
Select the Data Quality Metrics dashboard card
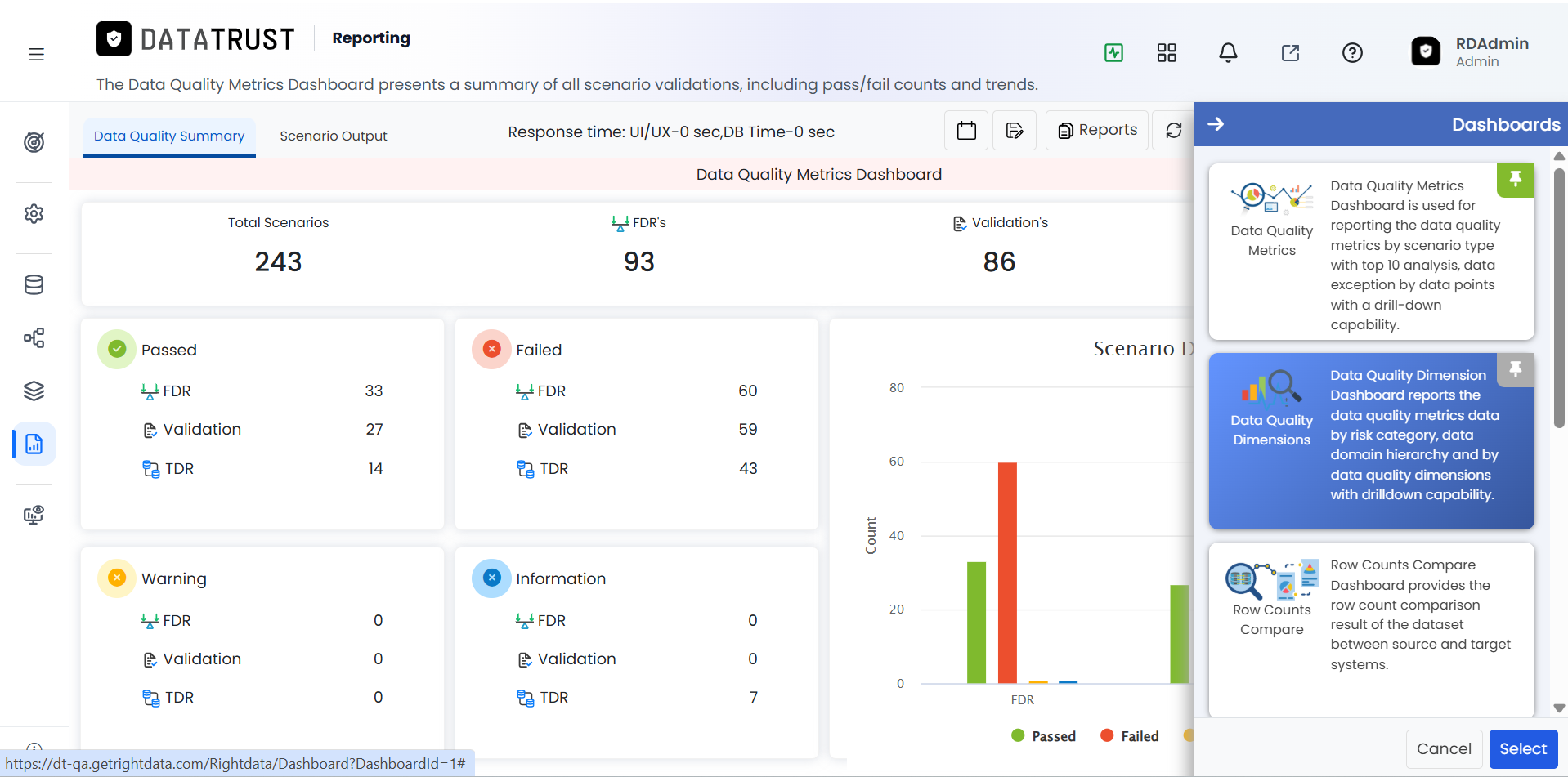click(x=1371, y=252)
